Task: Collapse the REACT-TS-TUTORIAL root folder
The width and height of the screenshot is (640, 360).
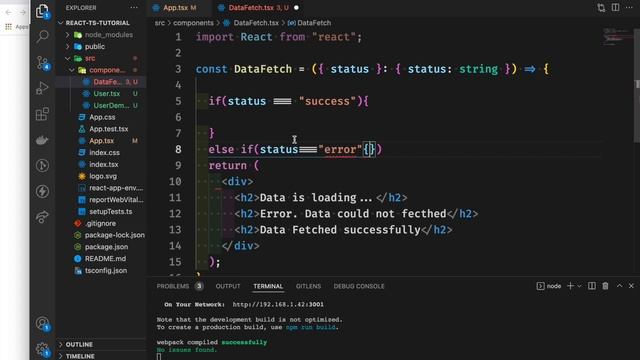Action: point(98,23)
